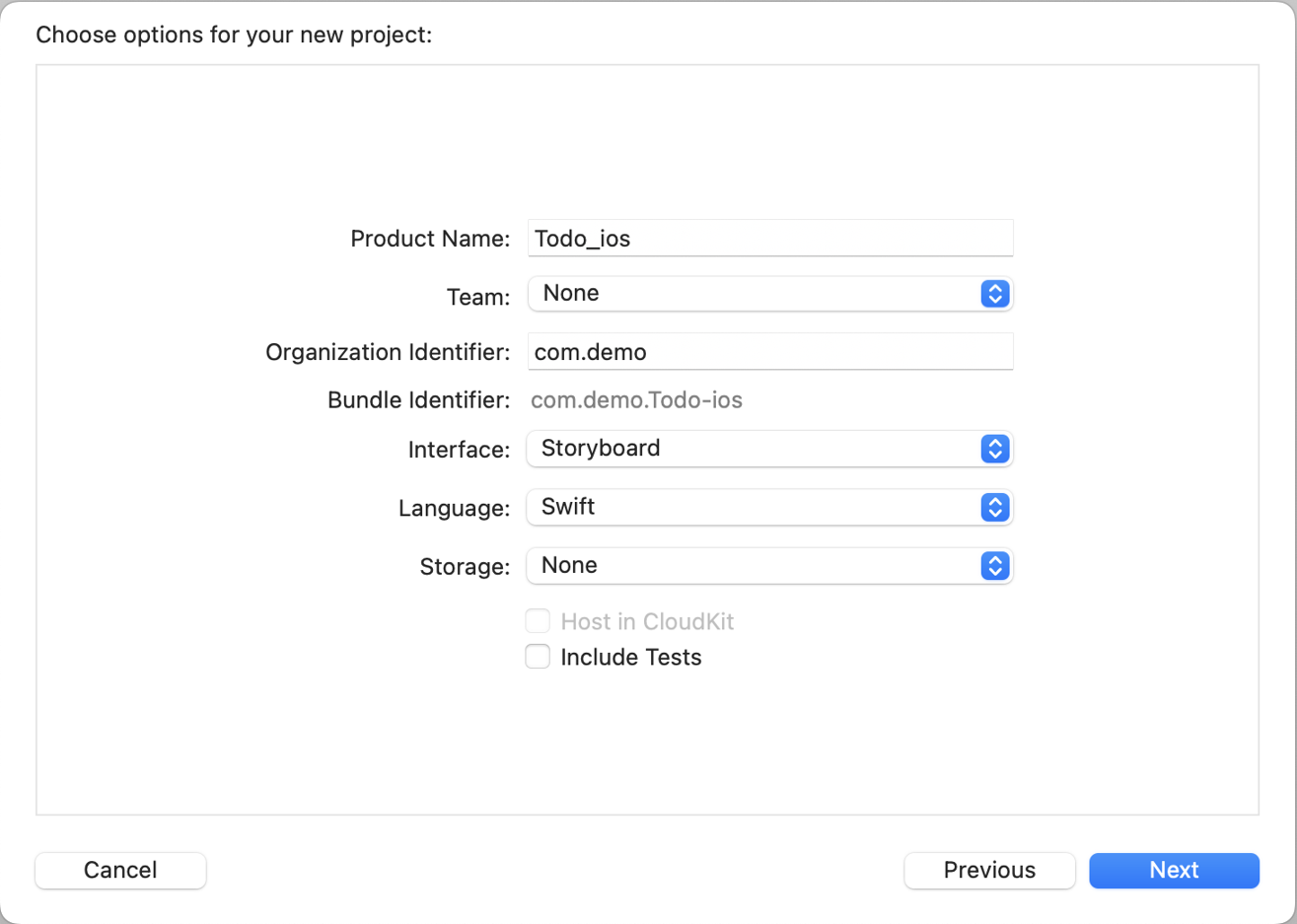Enable the Include Tests checkbox

[538, 656]
